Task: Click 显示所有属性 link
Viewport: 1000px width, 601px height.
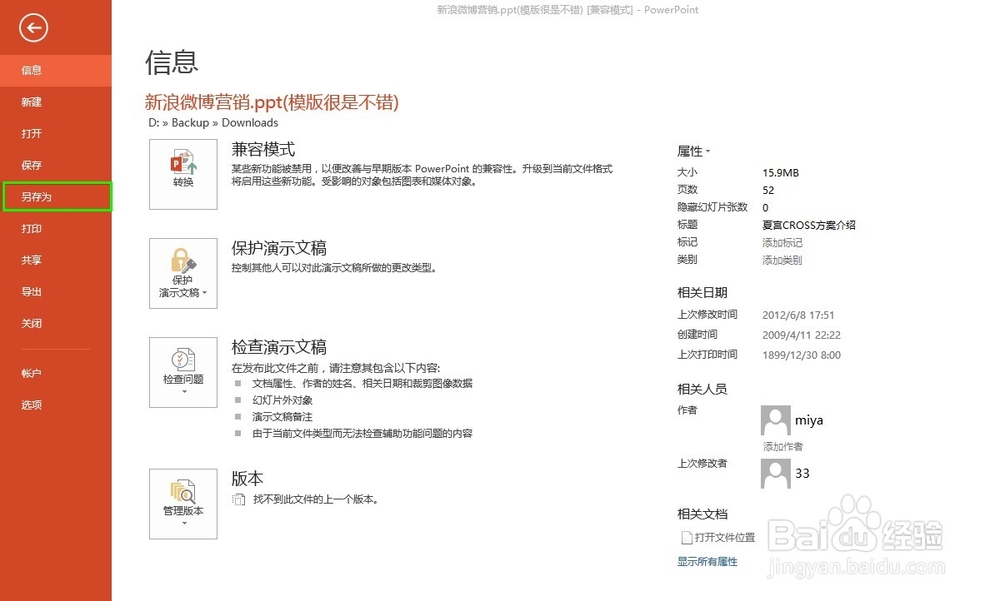Action: [707, 561]
